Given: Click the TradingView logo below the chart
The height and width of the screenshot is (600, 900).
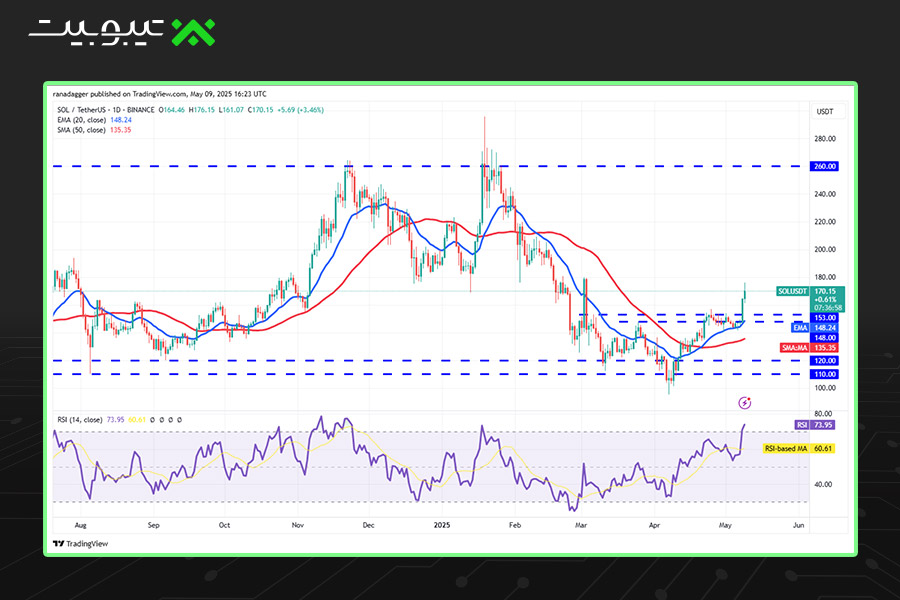Looking at the screenshot, I should coord(80,544).
